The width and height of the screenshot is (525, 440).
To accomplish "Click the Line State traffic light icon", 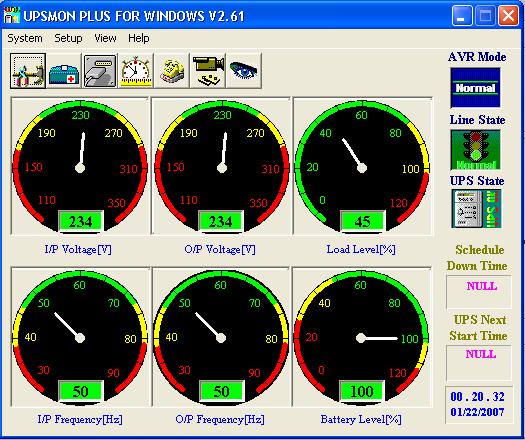I will [475, 150].
